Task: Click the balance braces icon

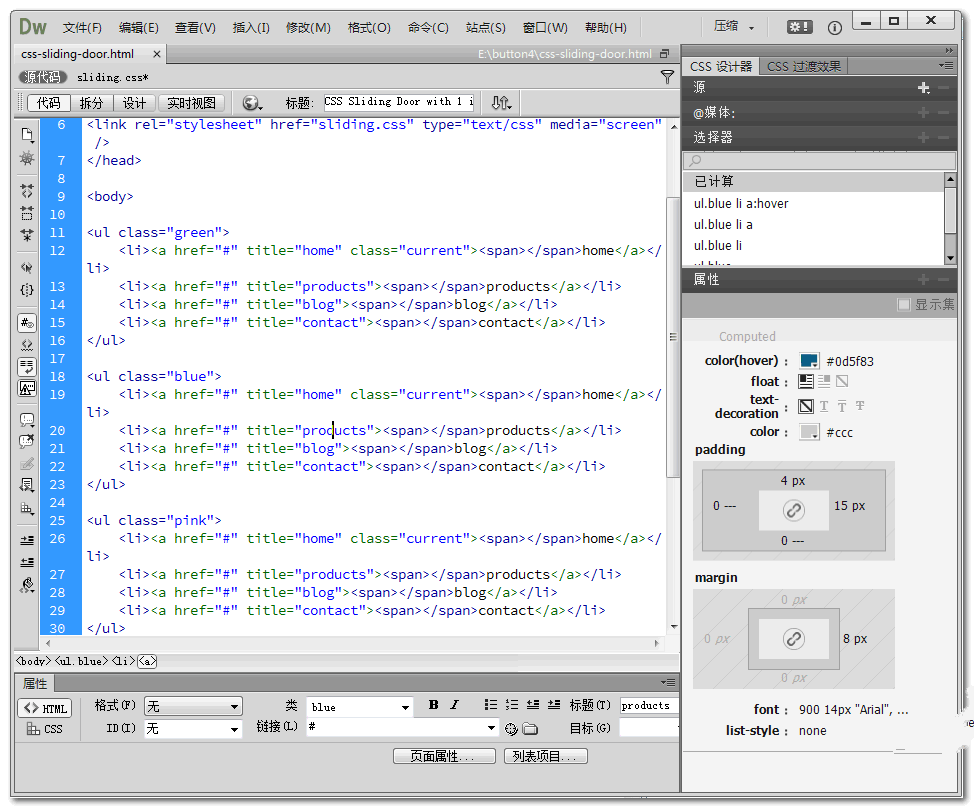Action: pos(27,290)
